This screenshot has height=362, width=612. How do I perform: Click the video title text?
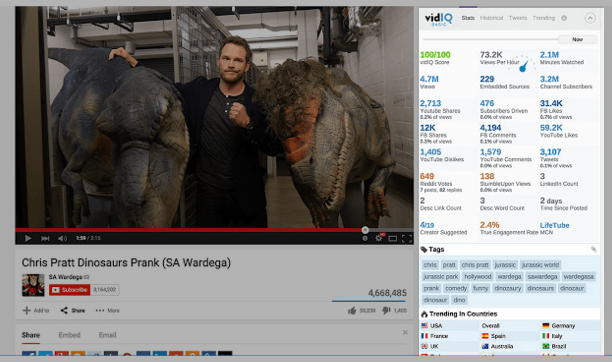tap(126, 263)
